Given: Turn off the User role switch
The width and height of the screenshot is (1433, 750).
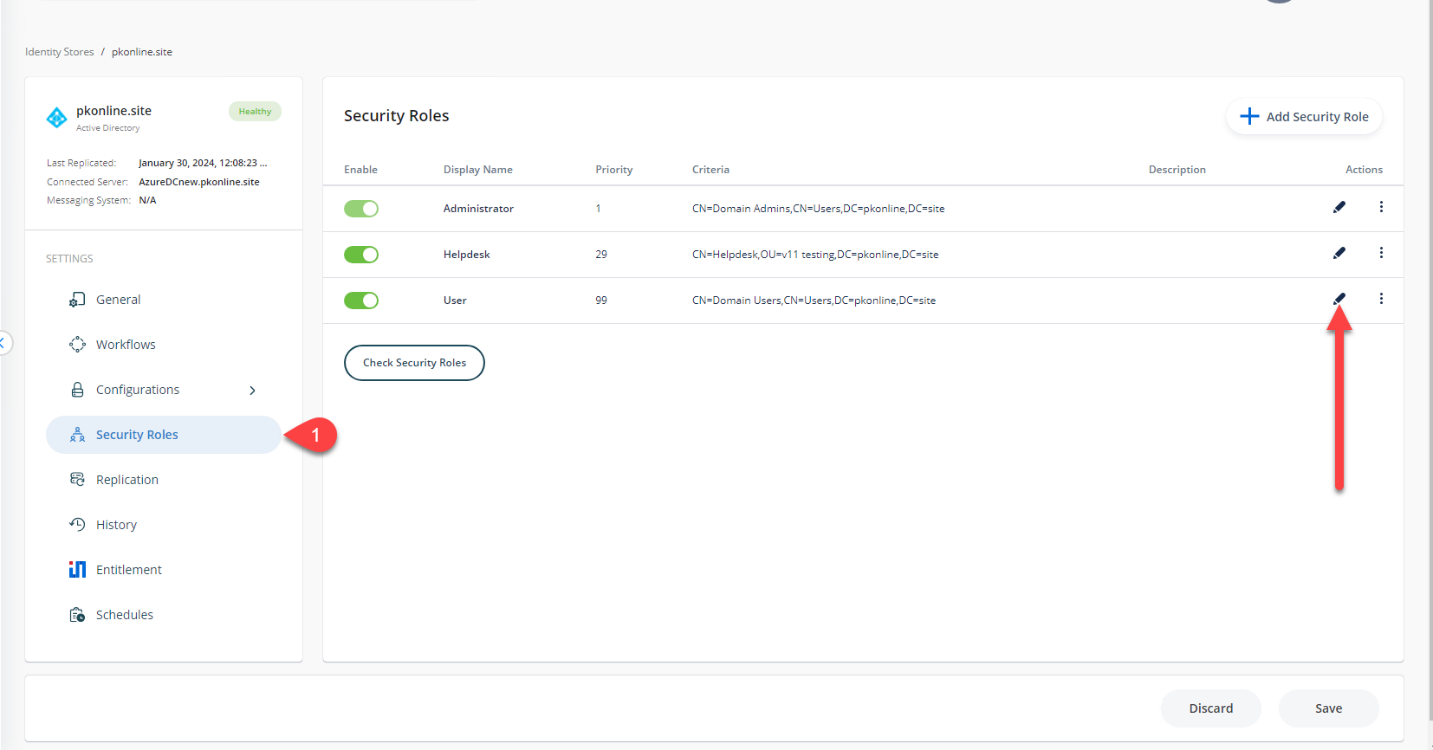Looking at the screenshot, I should coord(361,300).
